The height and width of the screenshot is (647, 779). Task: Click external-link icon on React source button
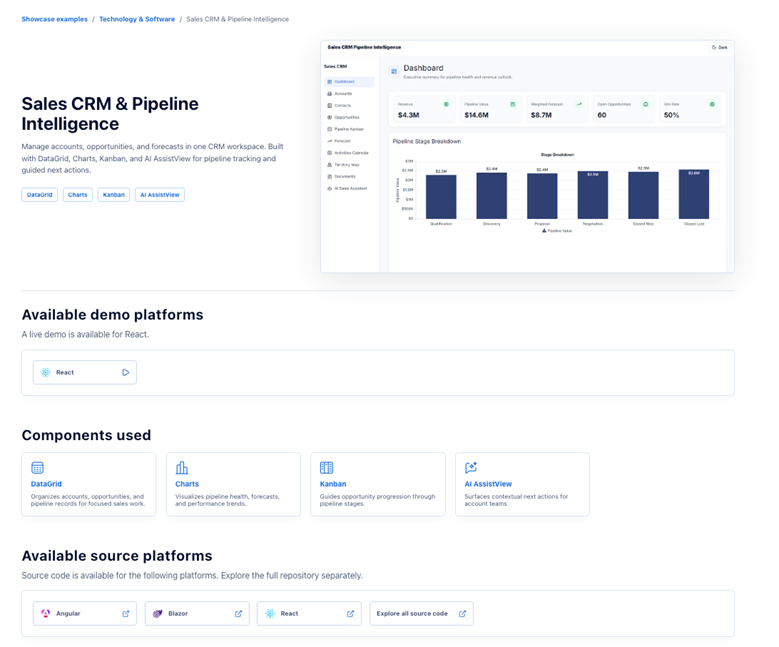click(350, 614)
